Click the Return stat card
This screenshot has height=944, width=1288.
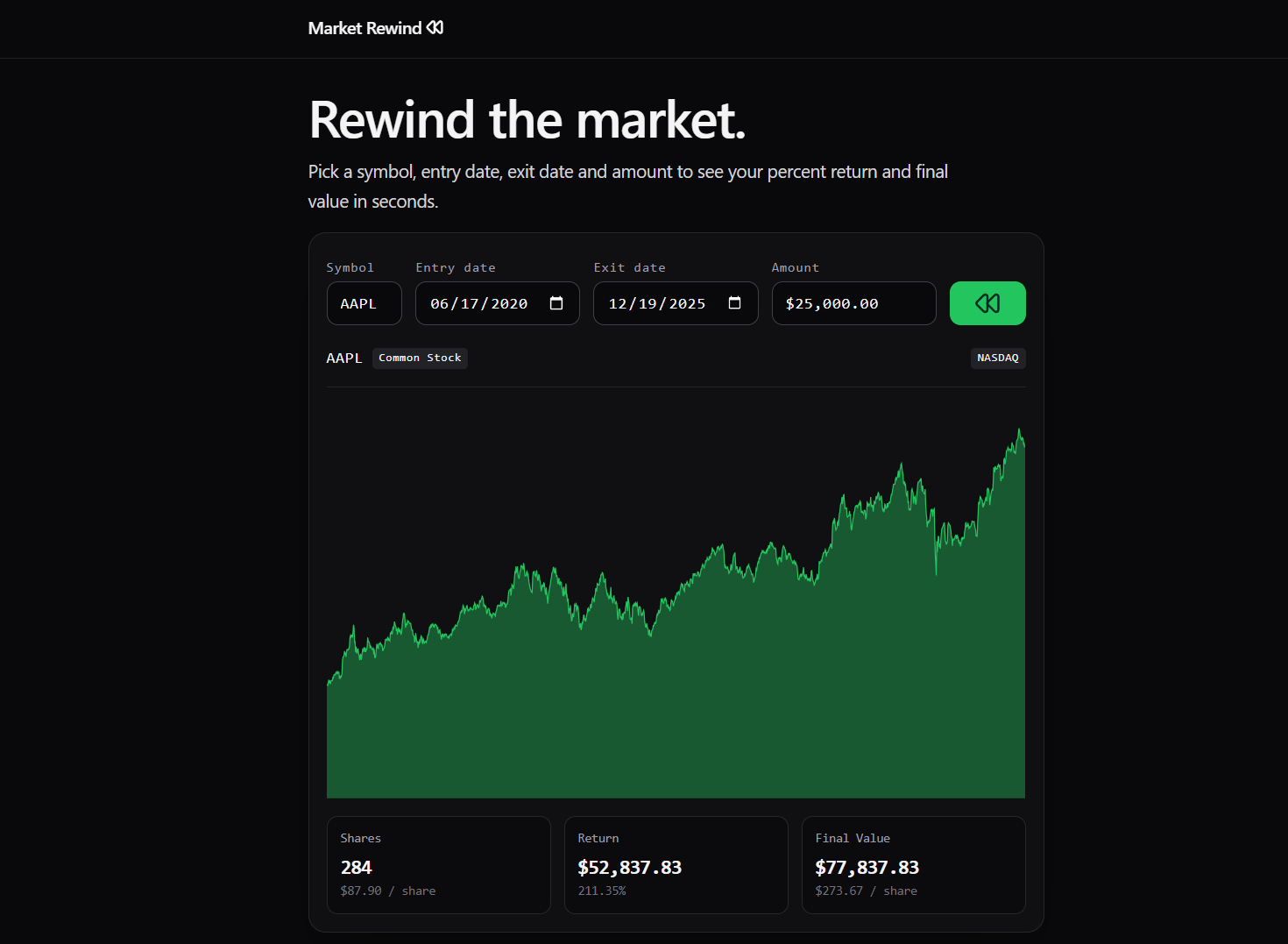tap(676, 864)
